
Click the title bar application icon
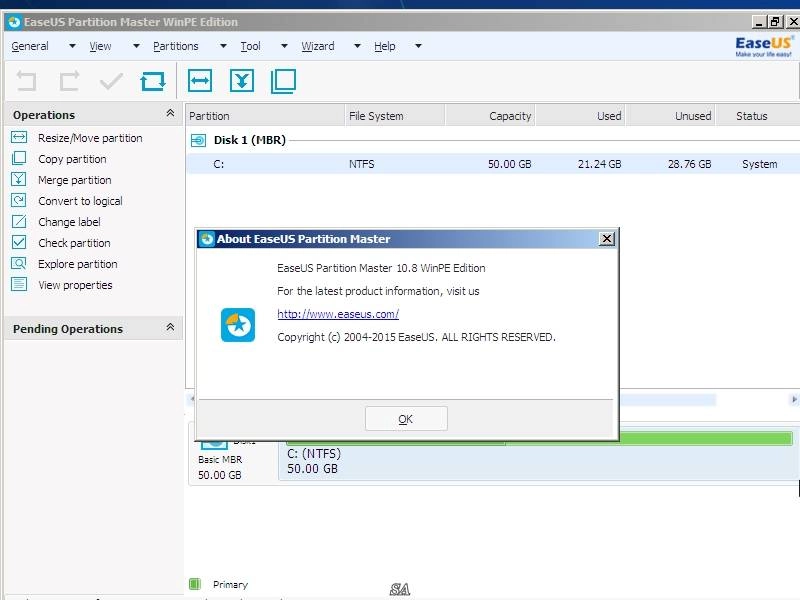click(x=14, y=22)
